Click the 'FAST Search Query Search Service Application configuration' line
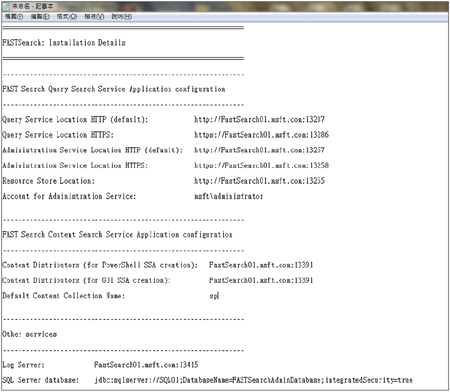Viewport: 450px width, 392px height. pos(114,89)
